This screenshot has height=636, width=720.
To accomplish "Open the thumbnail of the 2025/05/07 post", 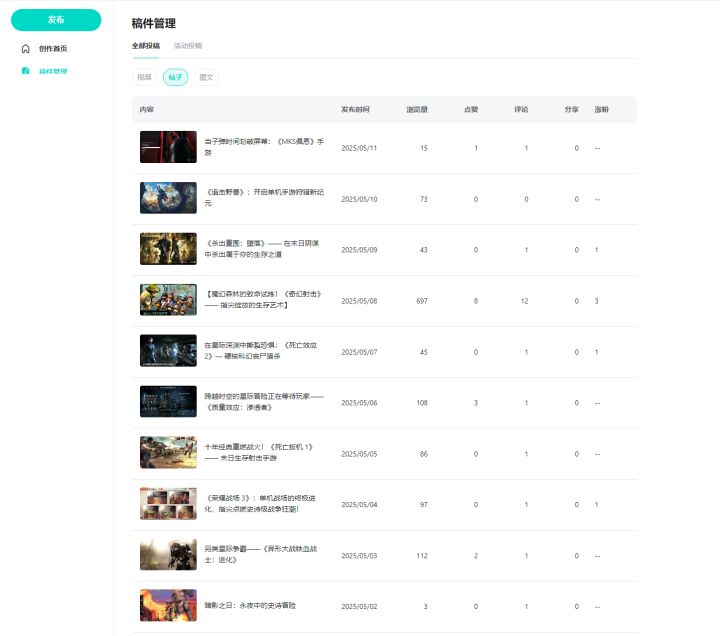I will (x=168, y=351).
